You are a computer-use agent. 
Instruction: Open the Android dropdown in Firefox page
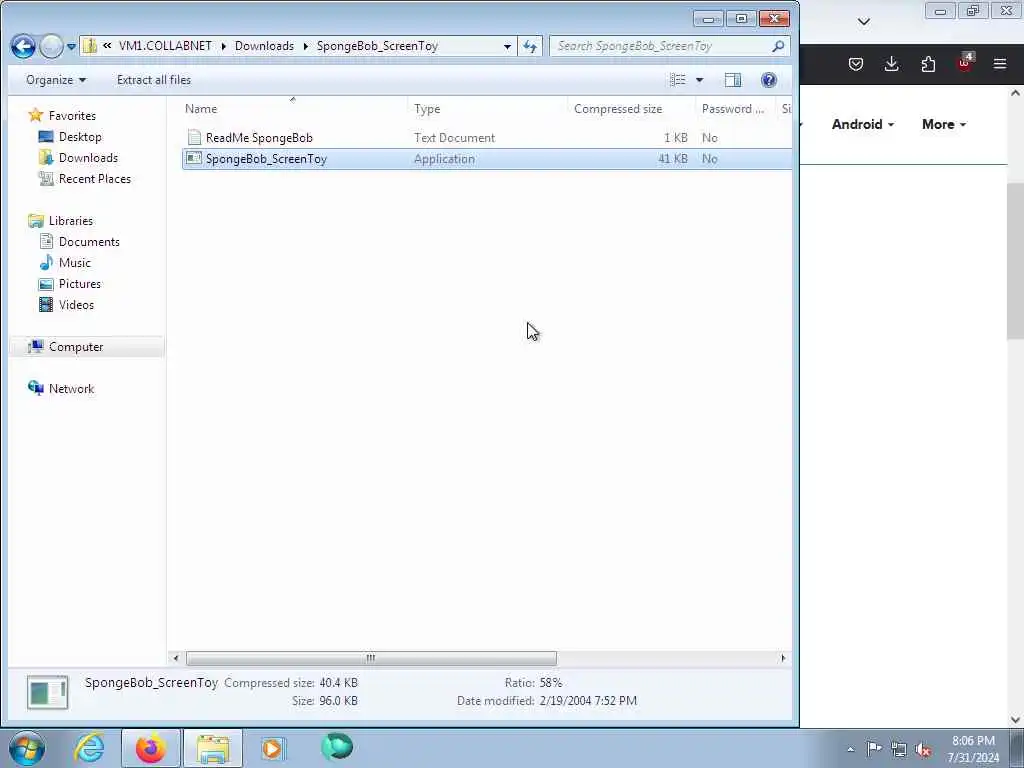coord(863,124)
